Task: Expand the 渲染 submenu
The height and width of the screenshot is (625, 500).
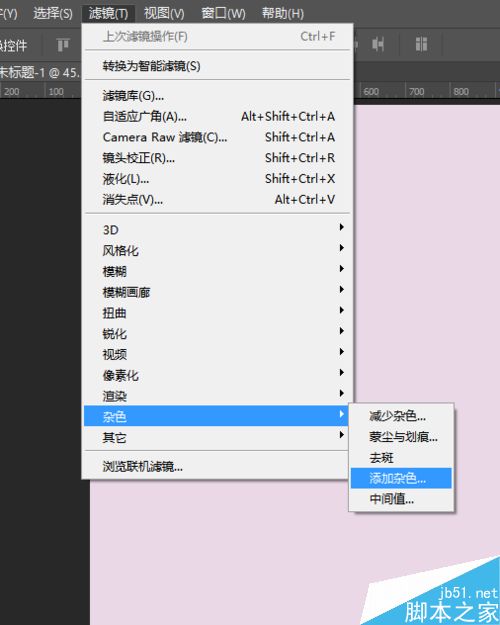Action: coord(217,395)
